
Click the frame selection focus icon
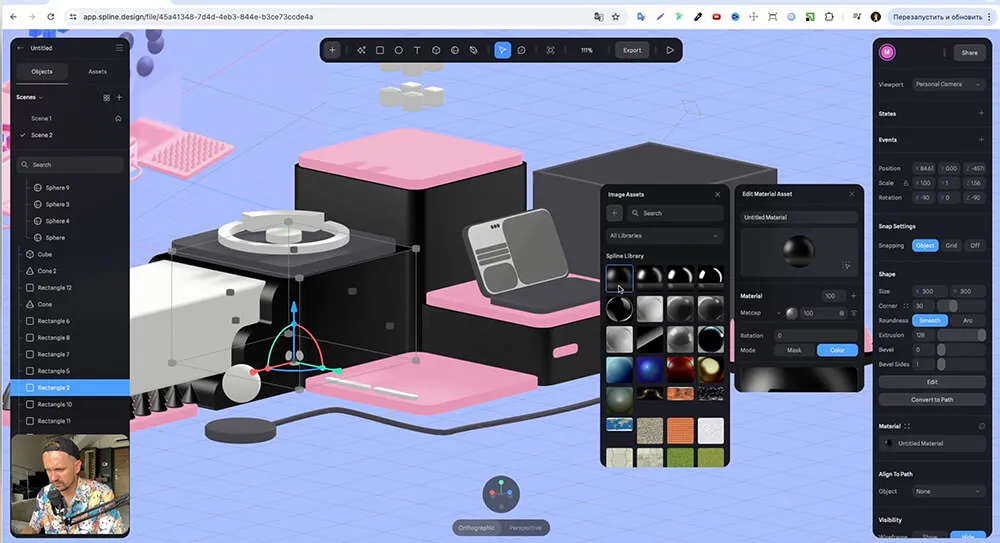coord(550,50)
